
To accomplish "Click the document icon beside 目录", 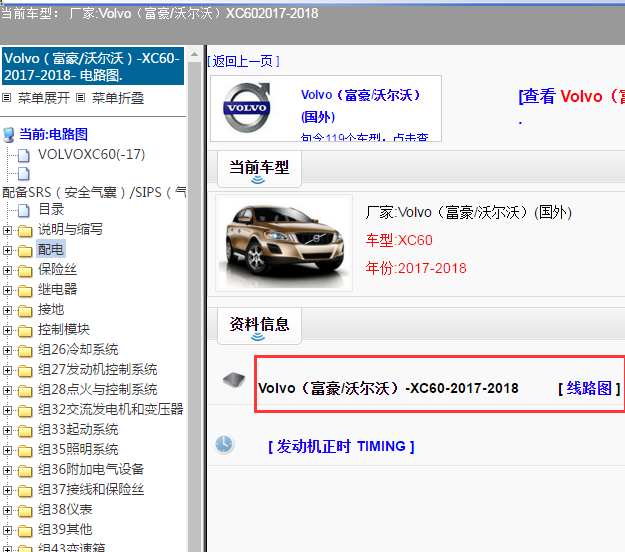I will click(24, 210).
